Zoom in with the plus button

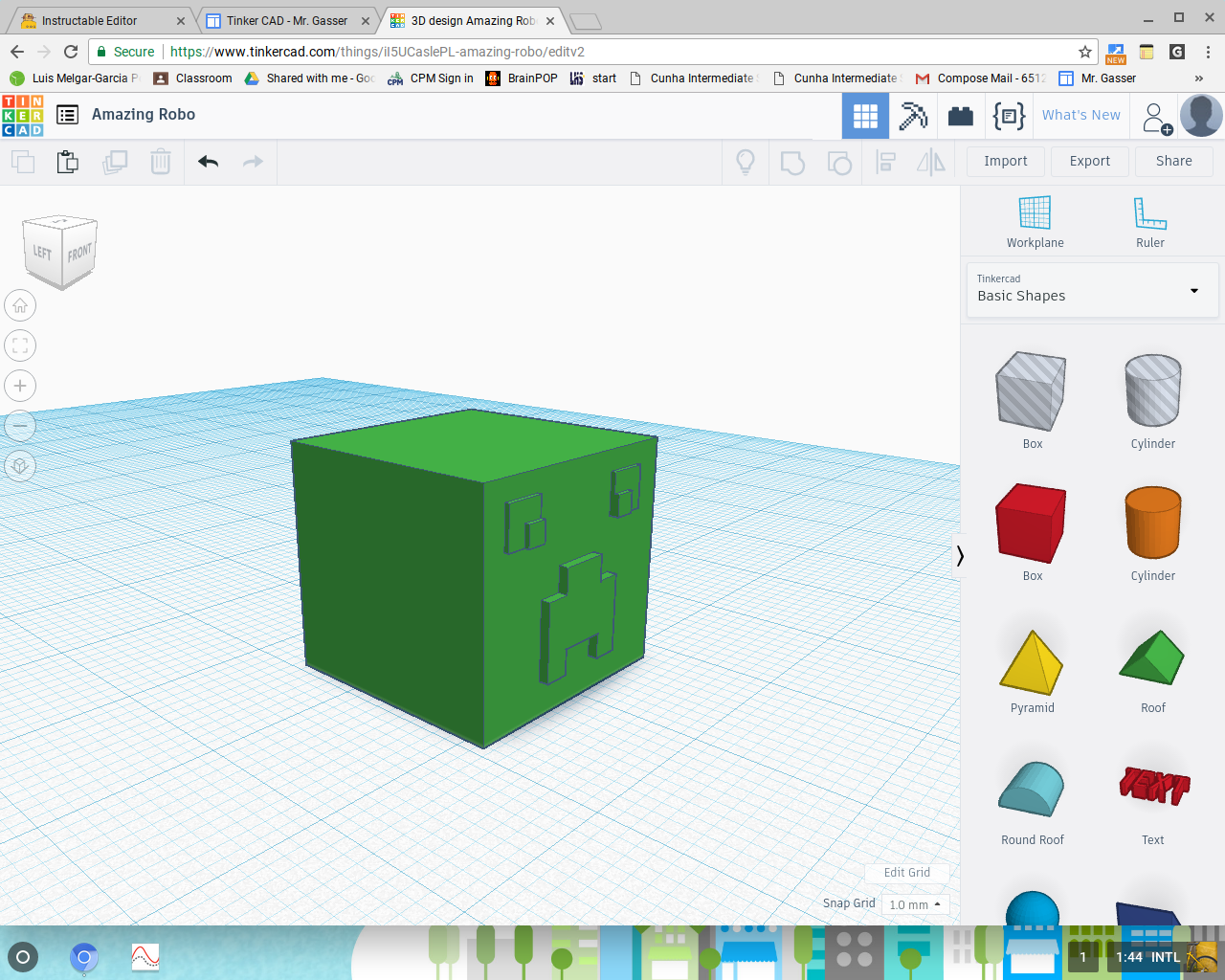(x=20, y=386)
